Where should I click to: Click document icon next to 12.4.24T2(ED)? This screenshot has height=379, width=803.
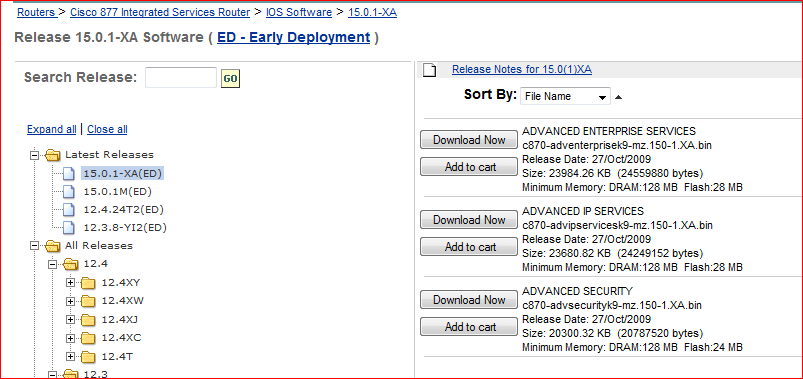69,210
